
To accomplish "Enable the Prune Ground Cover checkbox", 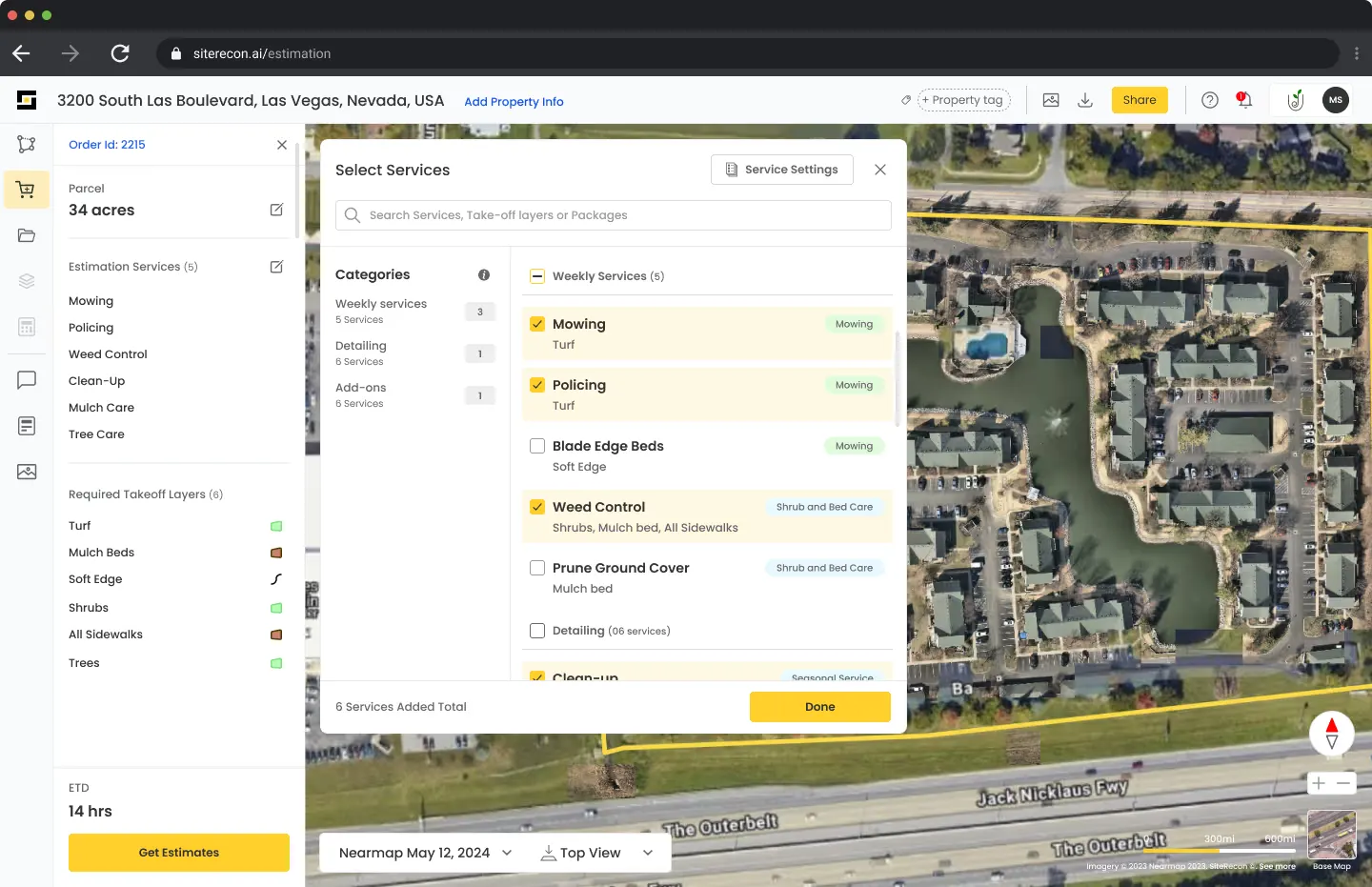I will [537, 568].
